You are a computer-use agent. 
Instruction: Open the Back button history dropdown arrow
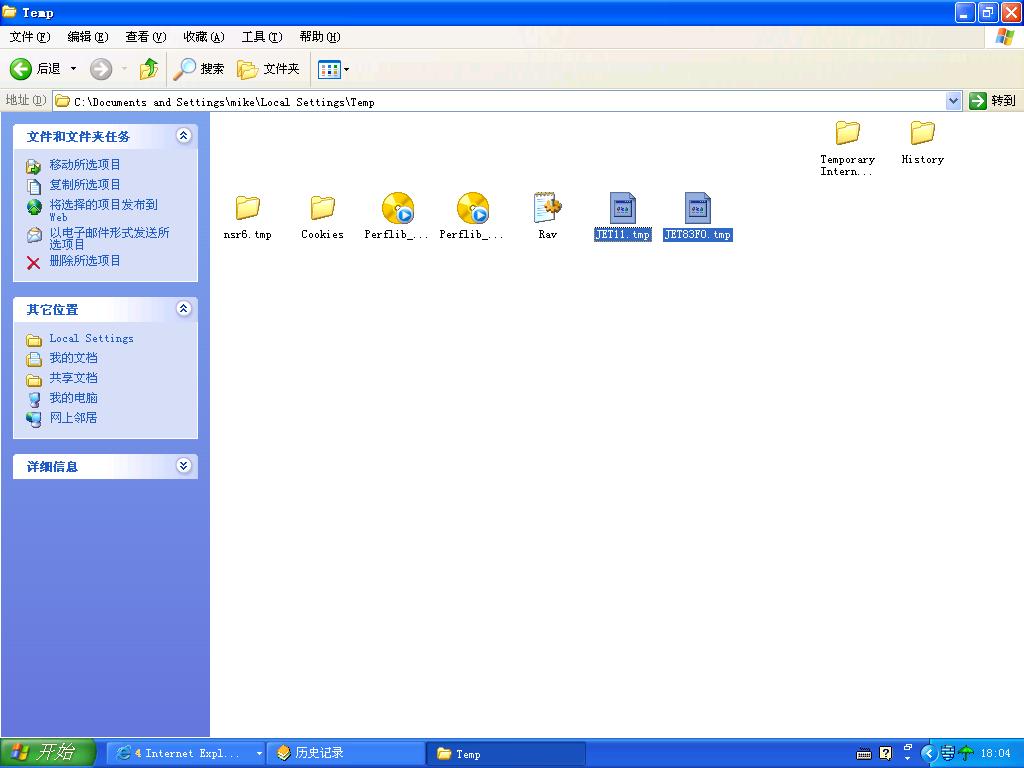(x=73, y=69)
